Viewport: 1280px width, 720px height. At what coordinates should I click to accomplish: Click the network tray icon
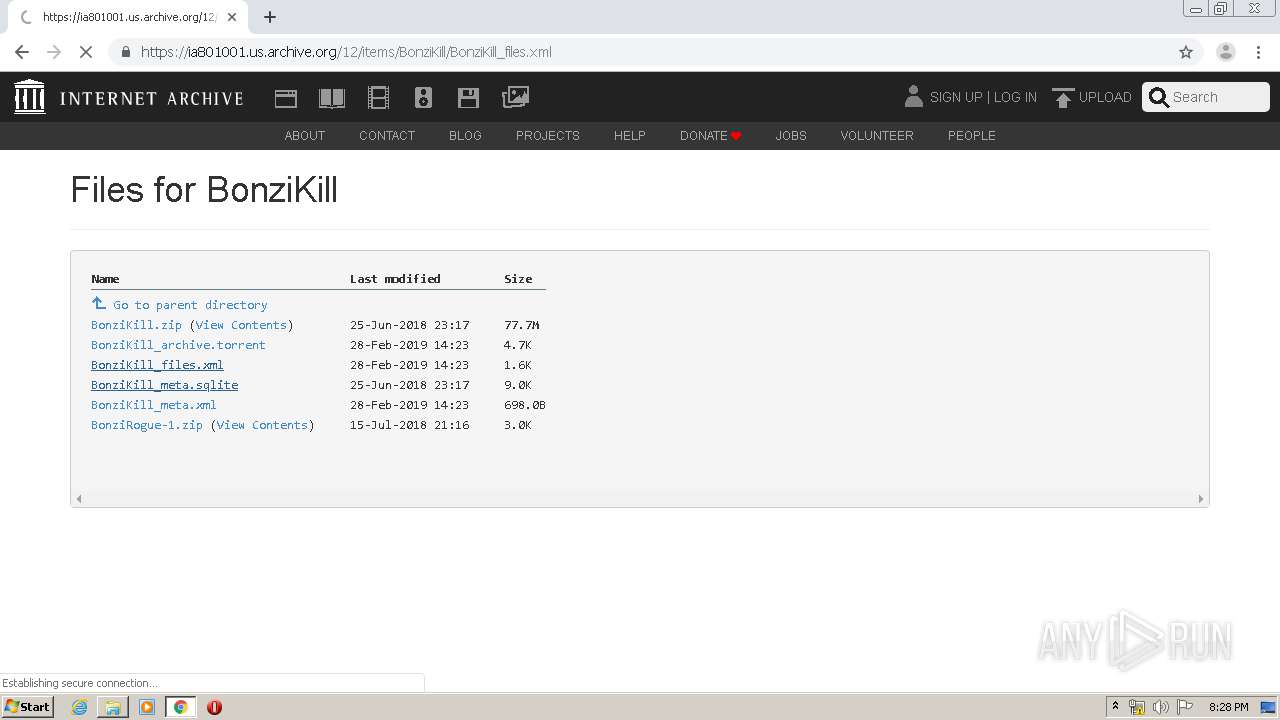(x=1137, y=707)
